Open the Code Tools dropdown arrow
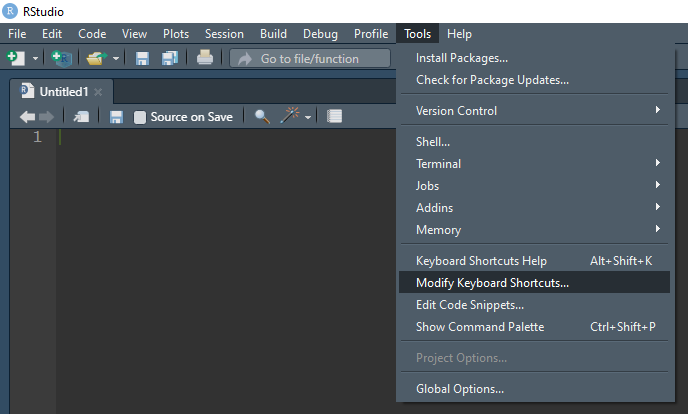688x414 pixels. pyautogui.click(x=308, y=117)
